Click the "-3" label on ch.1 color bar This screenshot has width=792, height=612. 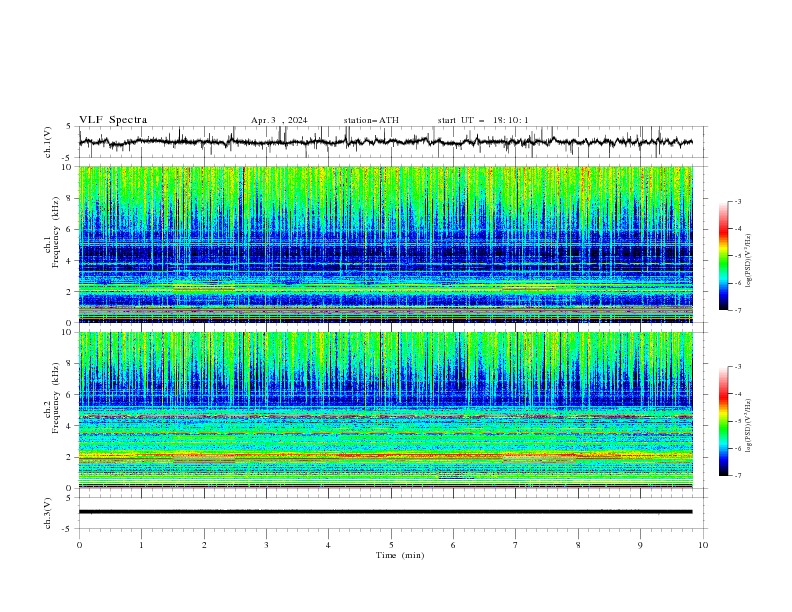(738, 201)
